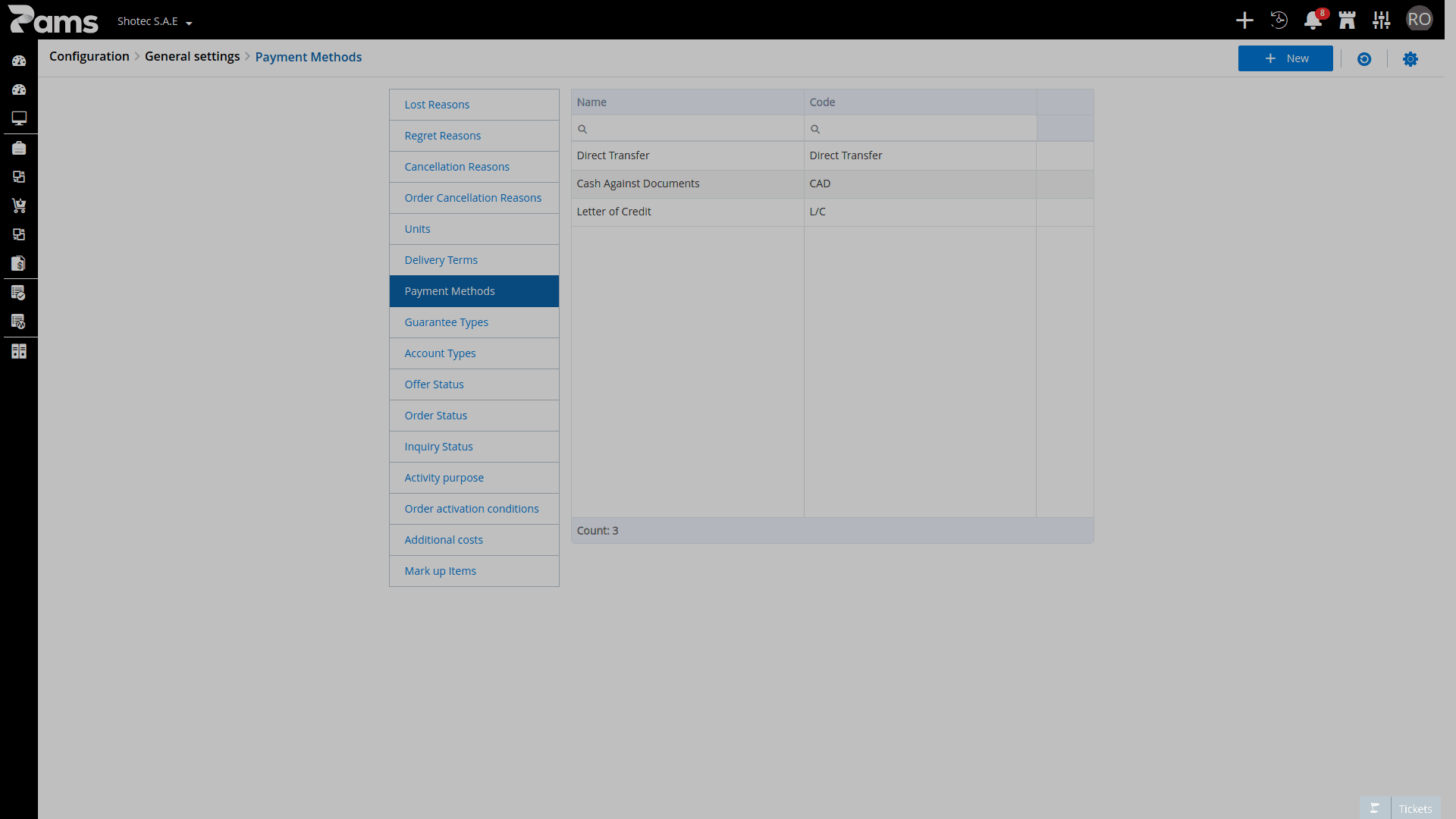The image size is (1456, 819).
Task: Open the briefcase sidebar icon
Action: click(x=19, y=148)
